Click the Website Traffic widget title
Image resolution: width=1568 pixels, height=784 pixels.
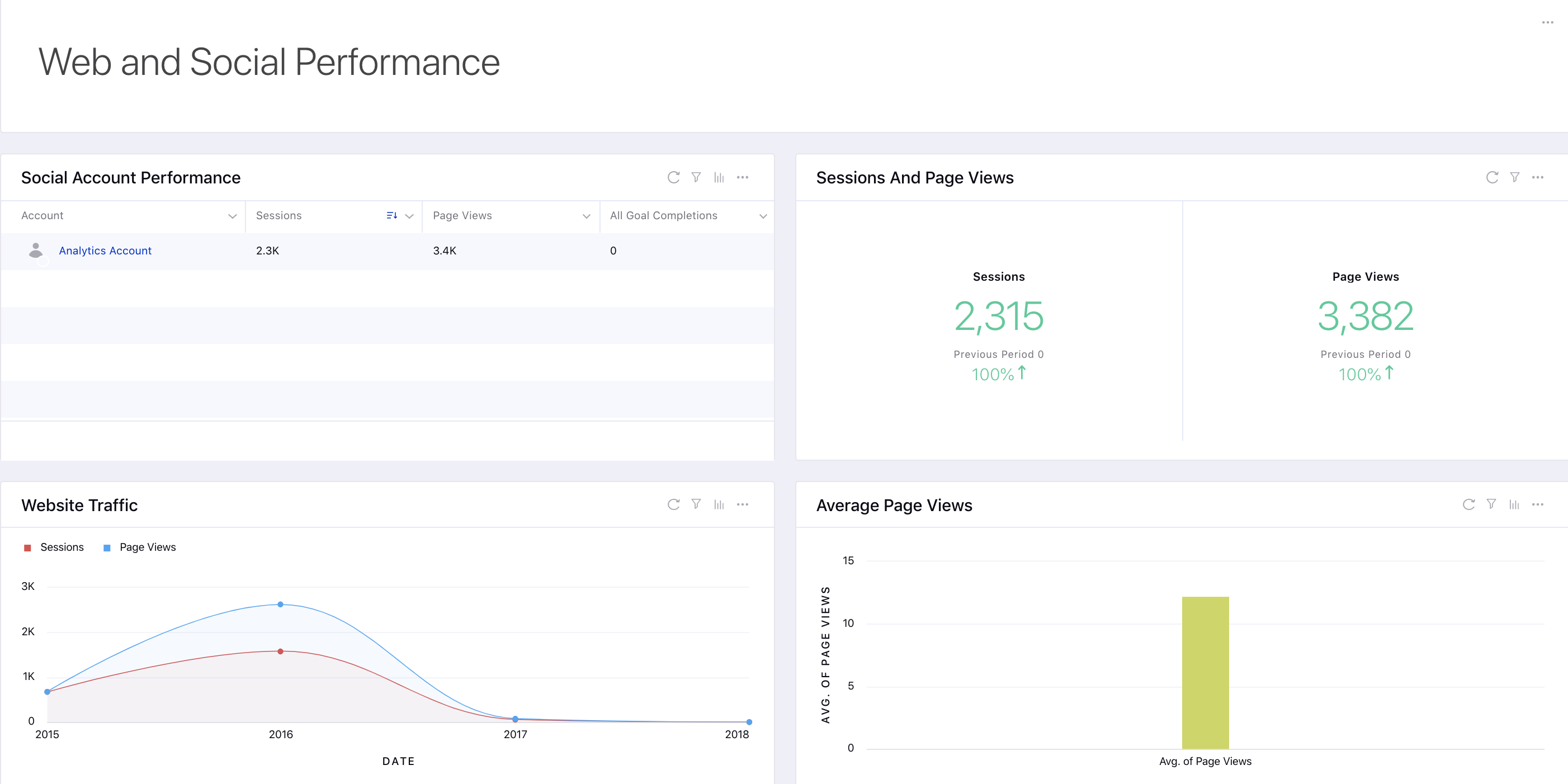(79, 504)
